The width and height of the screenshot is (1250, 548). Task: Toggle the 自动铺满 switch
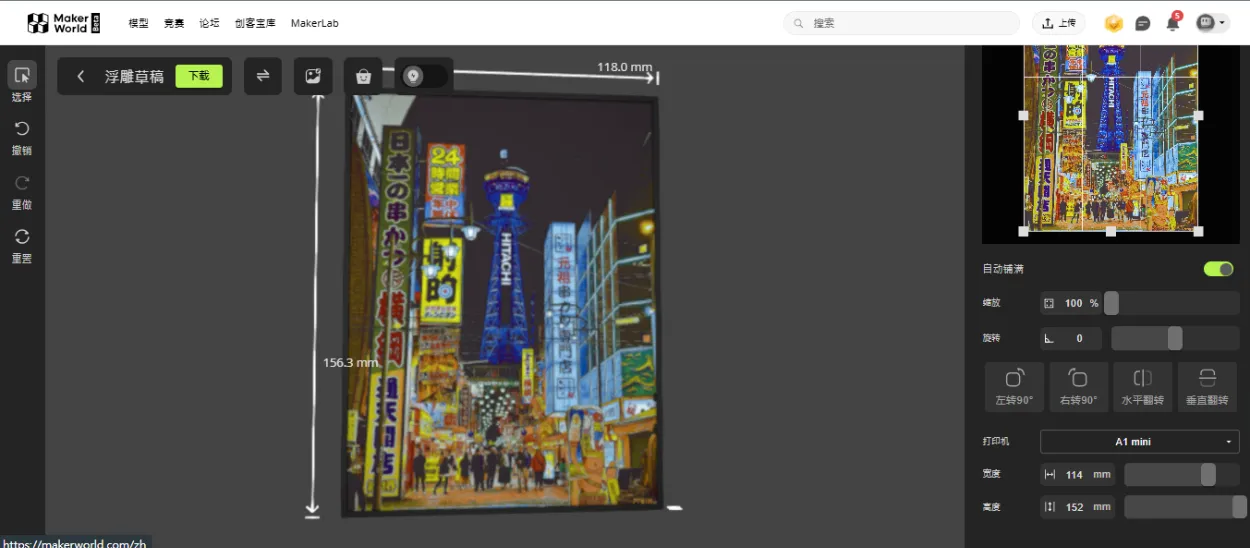[x=1218, y=269]
